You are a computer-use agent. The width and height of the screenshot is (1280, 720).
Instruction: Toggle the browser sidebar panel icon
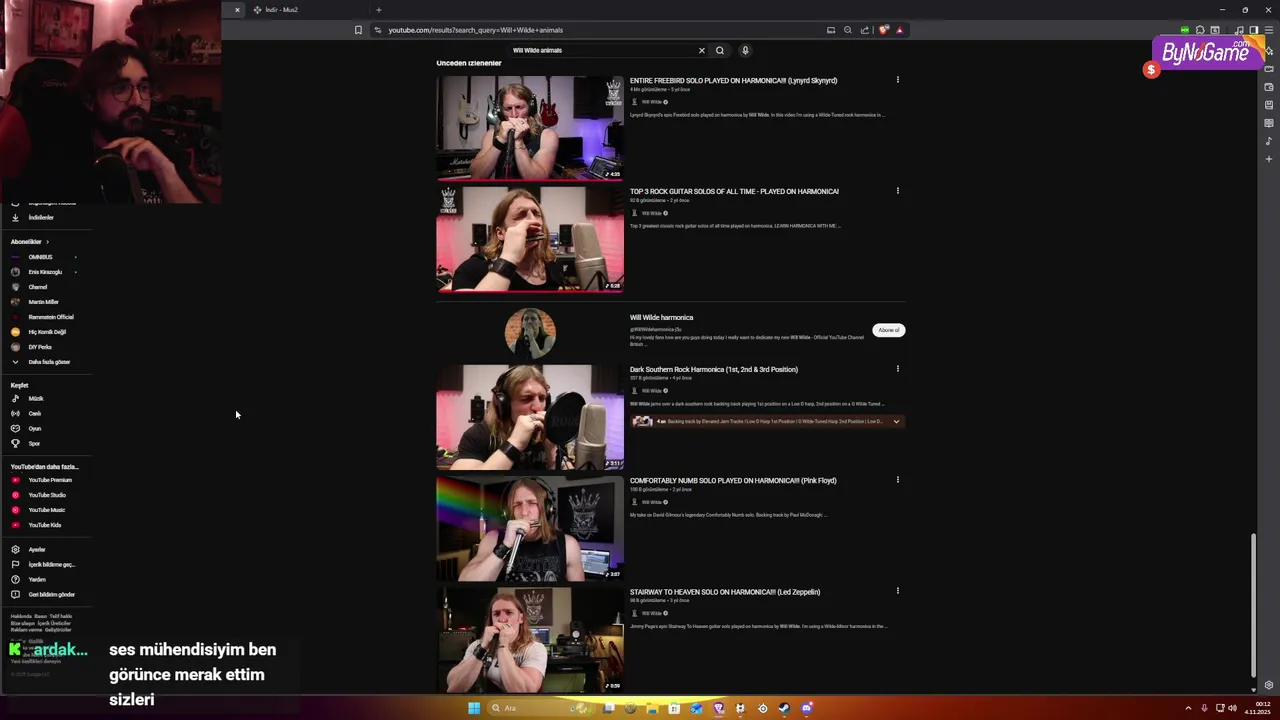pos(1253,30)
